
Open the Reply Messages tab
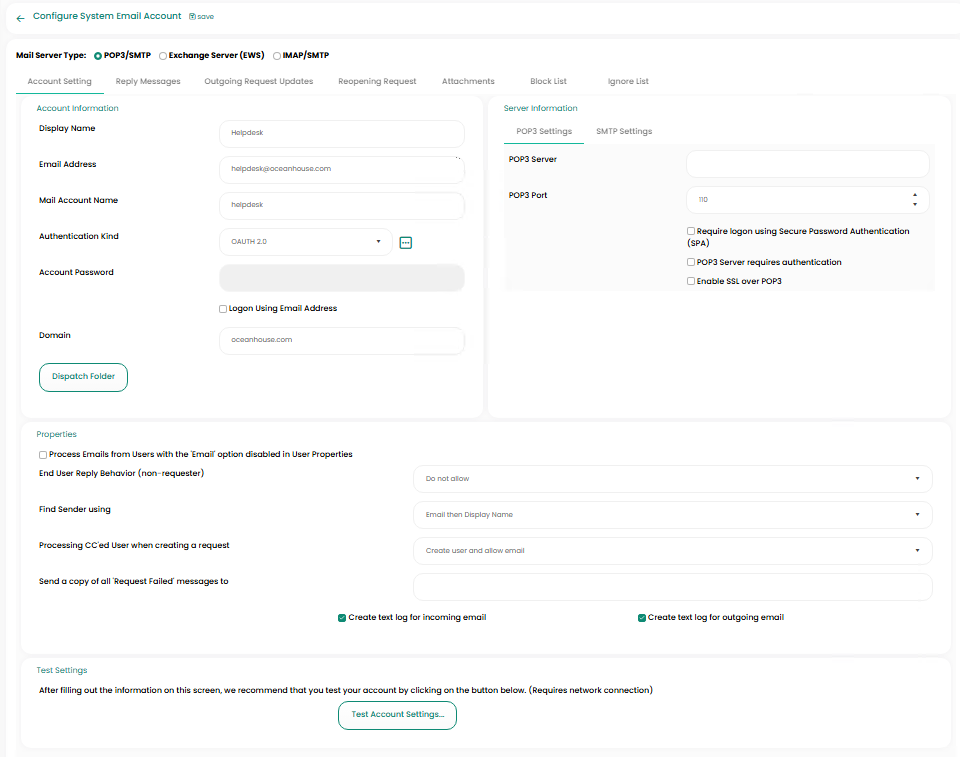tap(148, 82)
